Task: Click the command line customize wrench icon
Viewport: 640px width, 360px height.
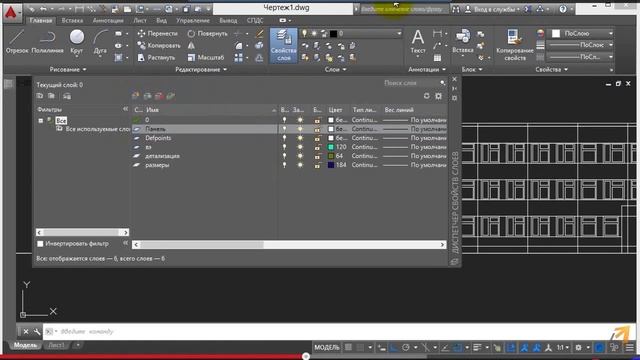Action: point(37,331)
